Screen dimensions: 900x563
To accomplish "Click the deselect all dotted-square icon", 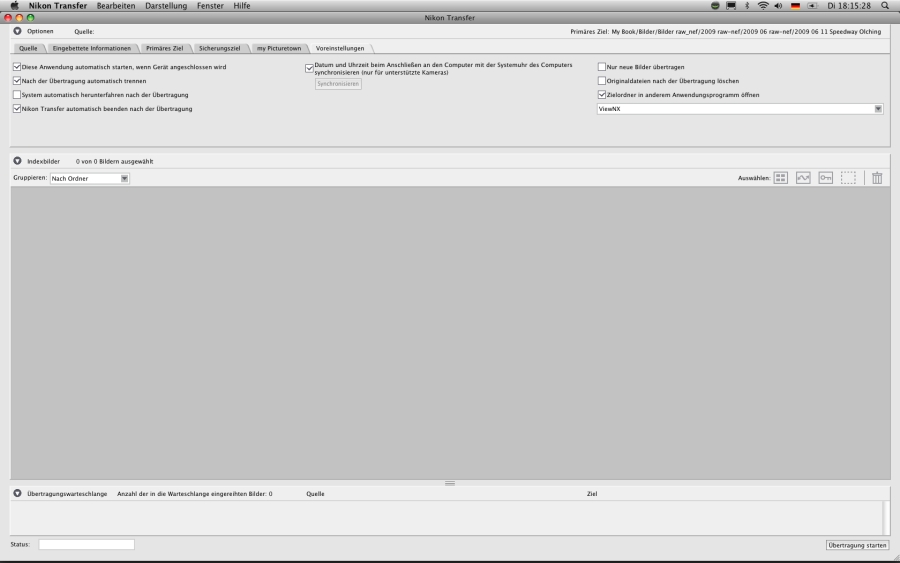I will tap(848, 178).
